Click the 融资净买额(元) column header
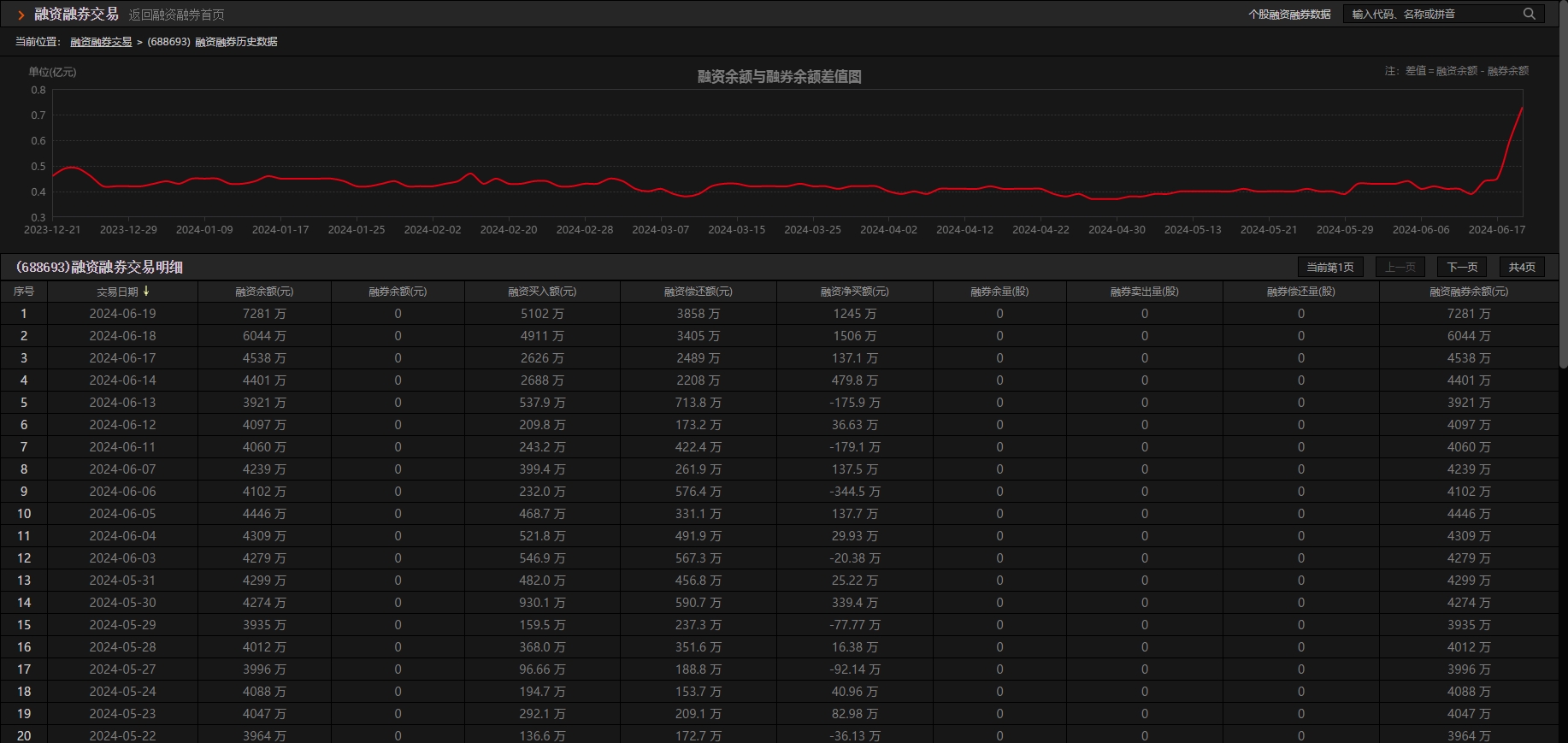 pyautogui.click(x=854, y=292)
